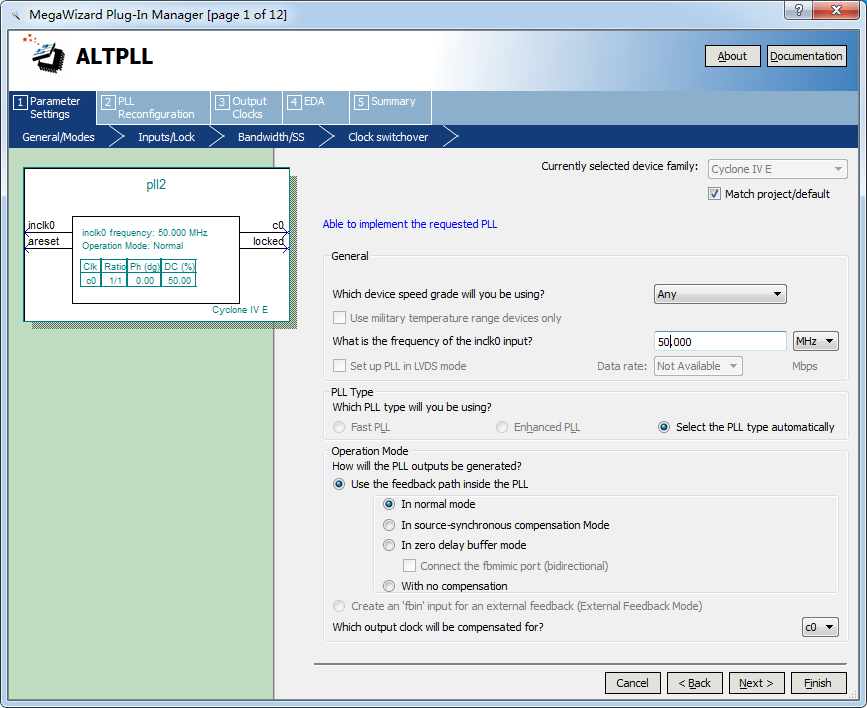Image resolution: width=867 pixels, height=708 pixels.
Task: Click the 1/1 ratio table cell
Action: click(x=114, y=280)
